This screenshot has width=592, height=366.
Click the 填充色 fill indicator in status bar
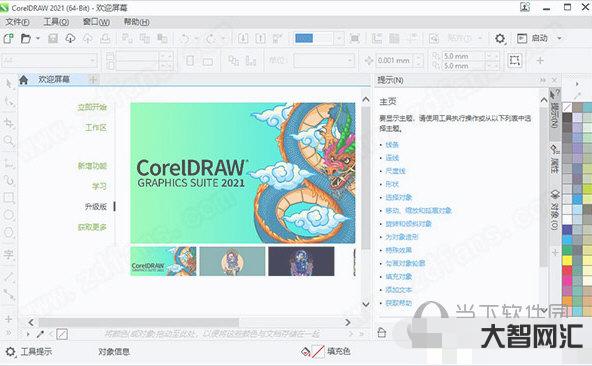(x=326, y=352)
